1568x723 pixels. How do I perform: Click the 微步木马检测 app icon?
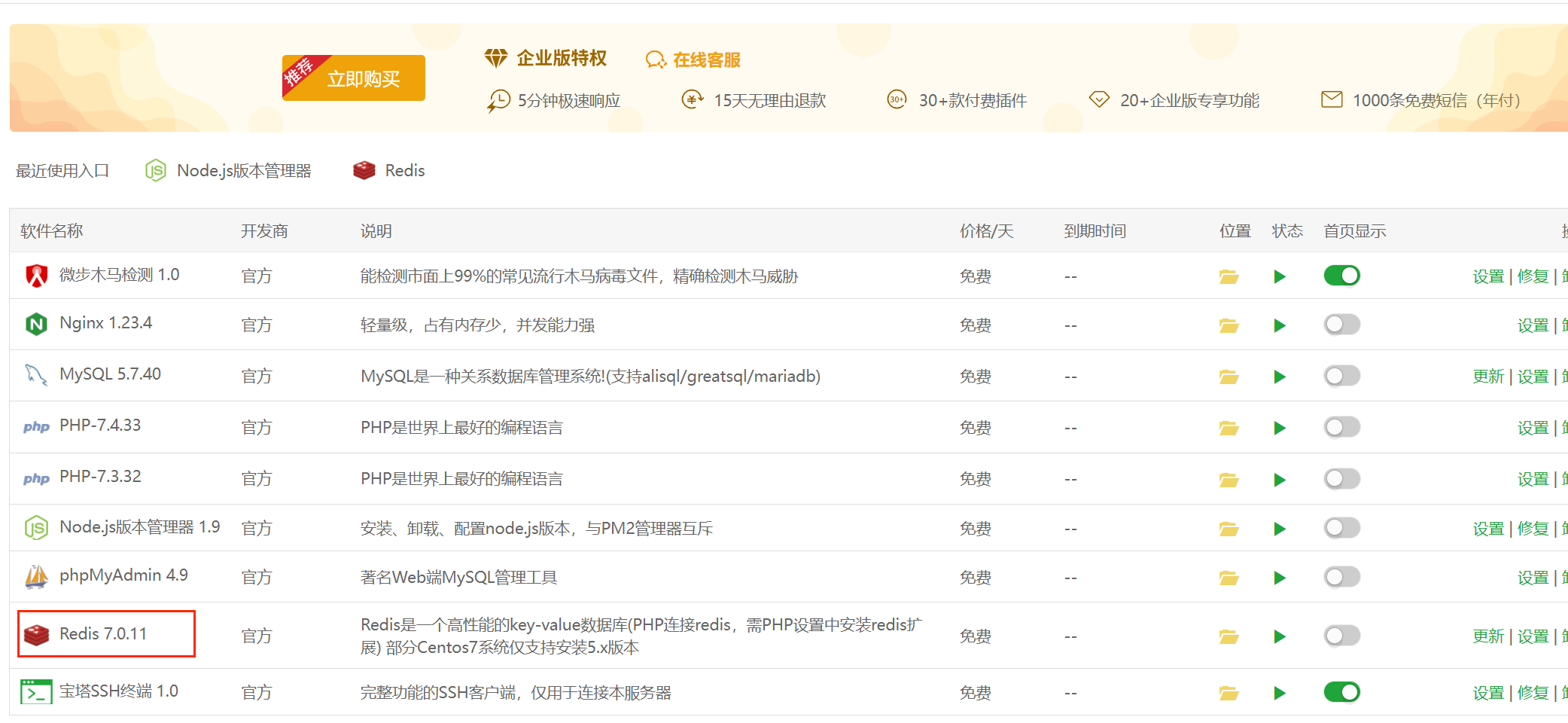[36, 276]
